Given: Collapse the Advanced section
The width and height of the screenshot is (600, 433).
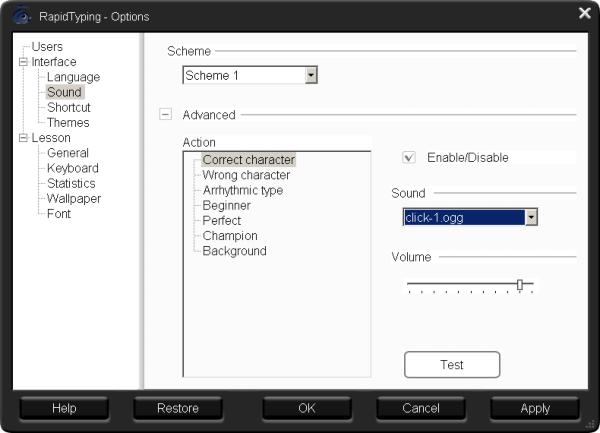Looking at the screenshot, I should (165, 114).
